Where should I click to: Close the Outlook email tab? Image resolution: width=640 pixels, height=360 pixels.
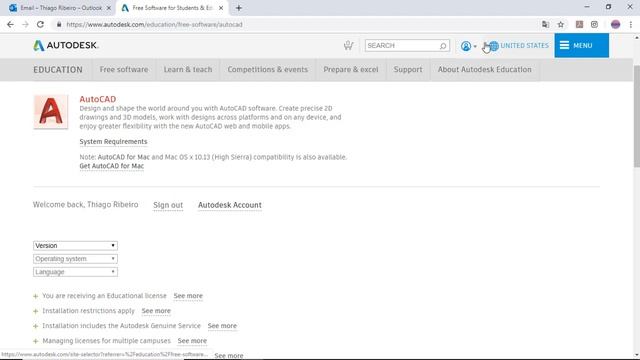109,8
